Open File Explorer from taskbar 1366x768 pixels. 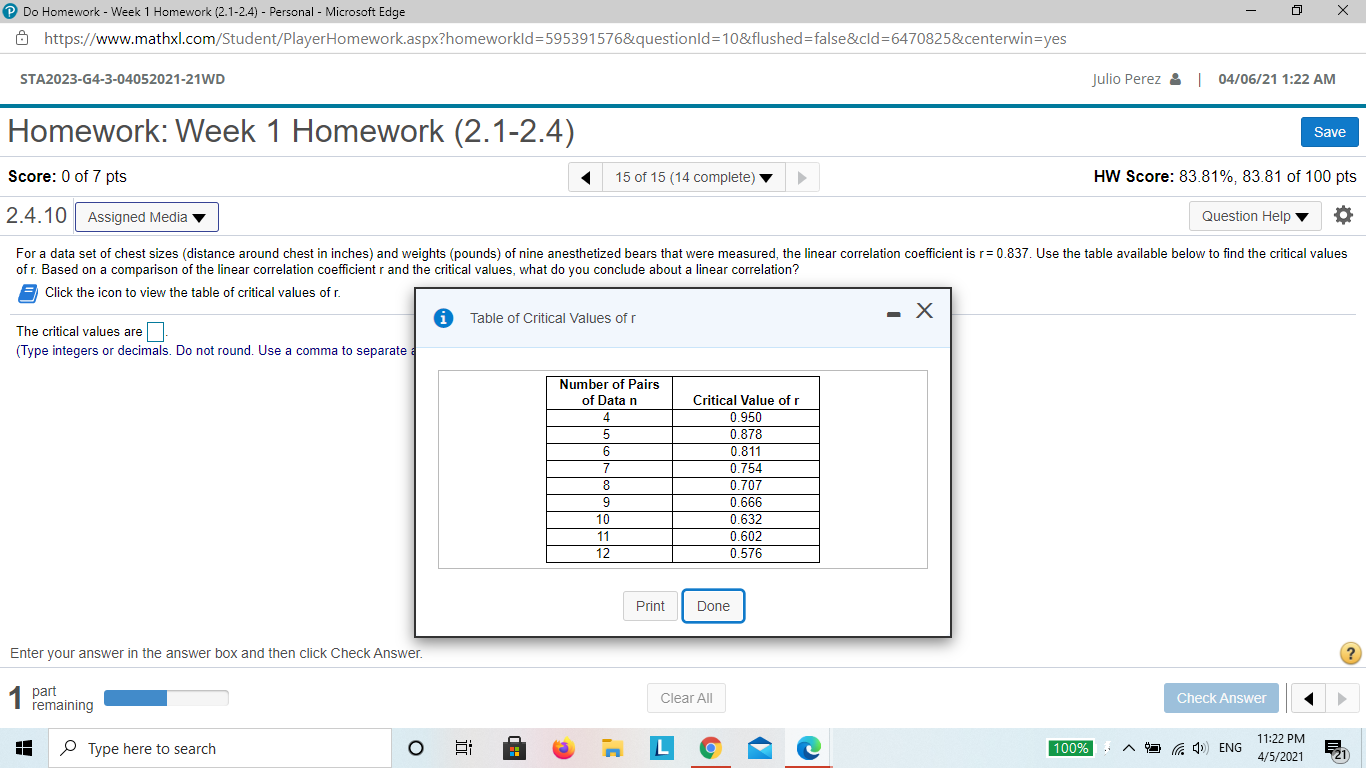coord(612,748)
